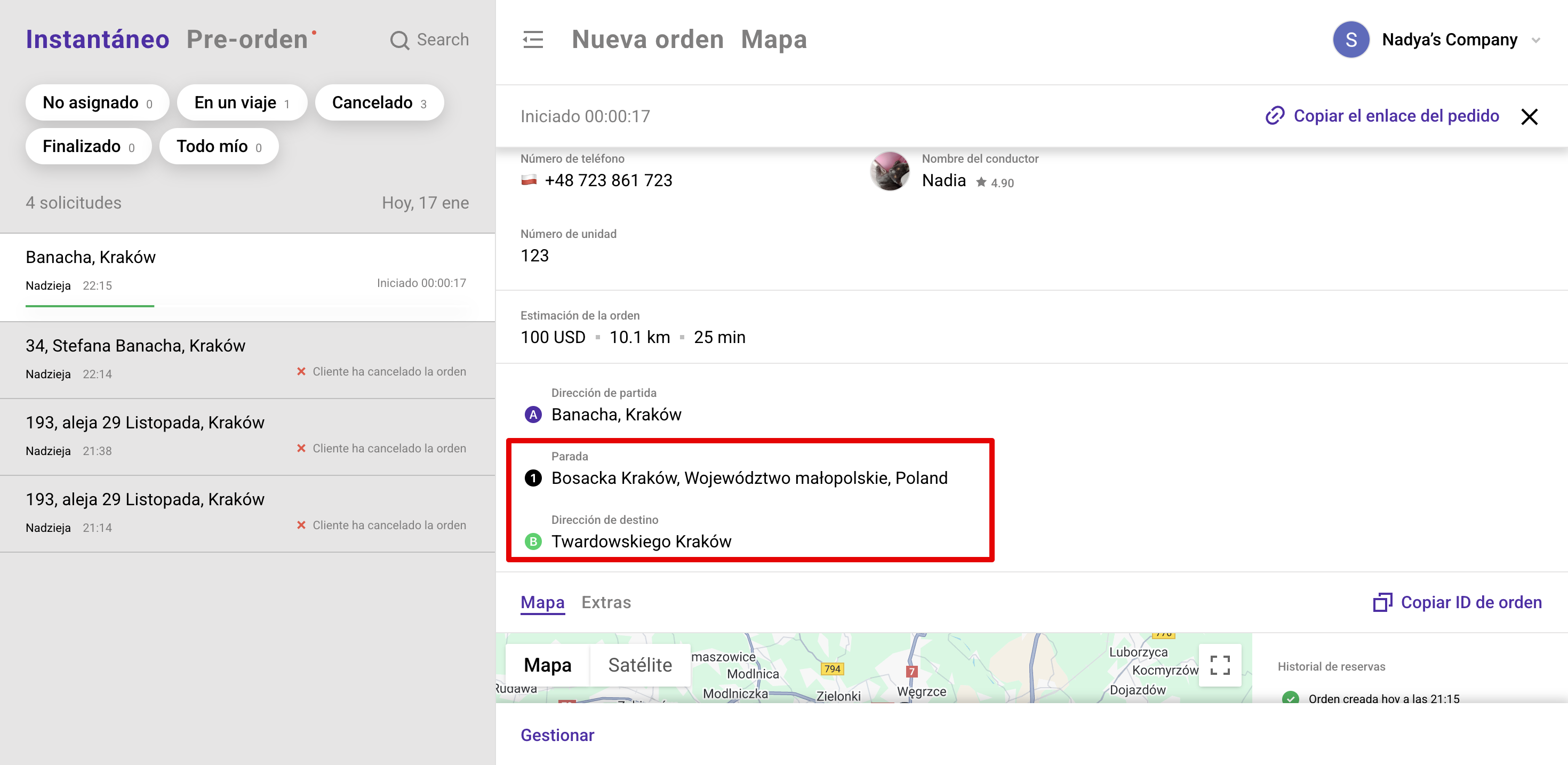Screen dimensions: 1568x765
Task: Open the Mapa header section
Action: (x=774, y=39)
